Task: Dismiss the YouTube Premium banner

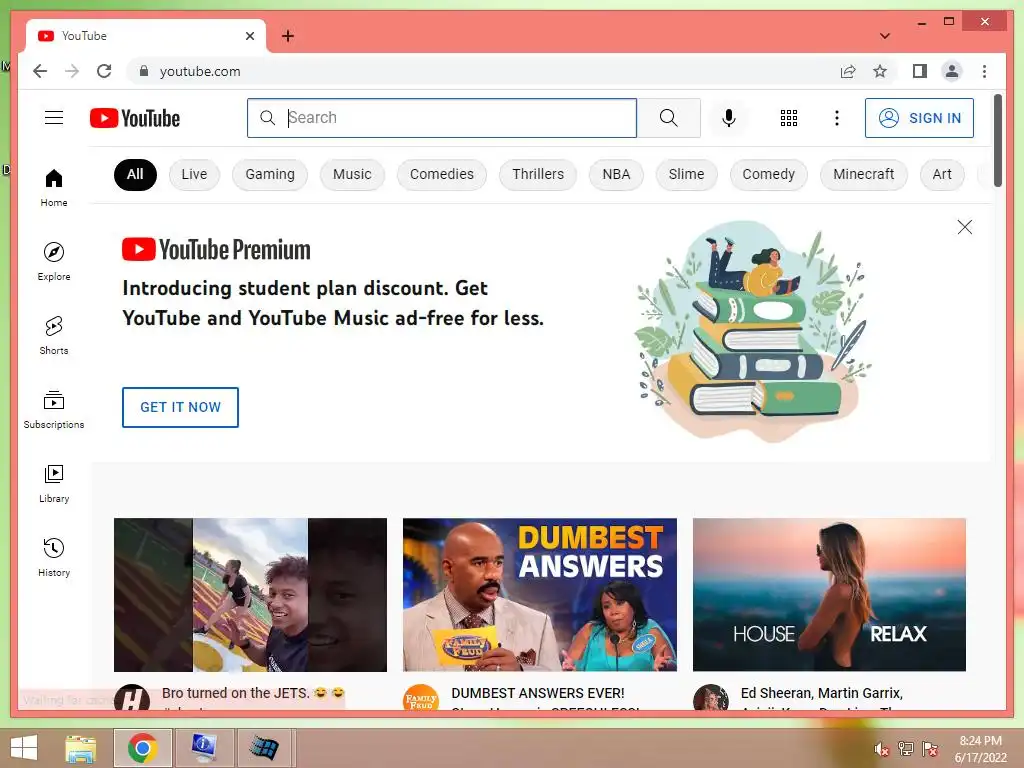Action: click(x=965, y=227)
